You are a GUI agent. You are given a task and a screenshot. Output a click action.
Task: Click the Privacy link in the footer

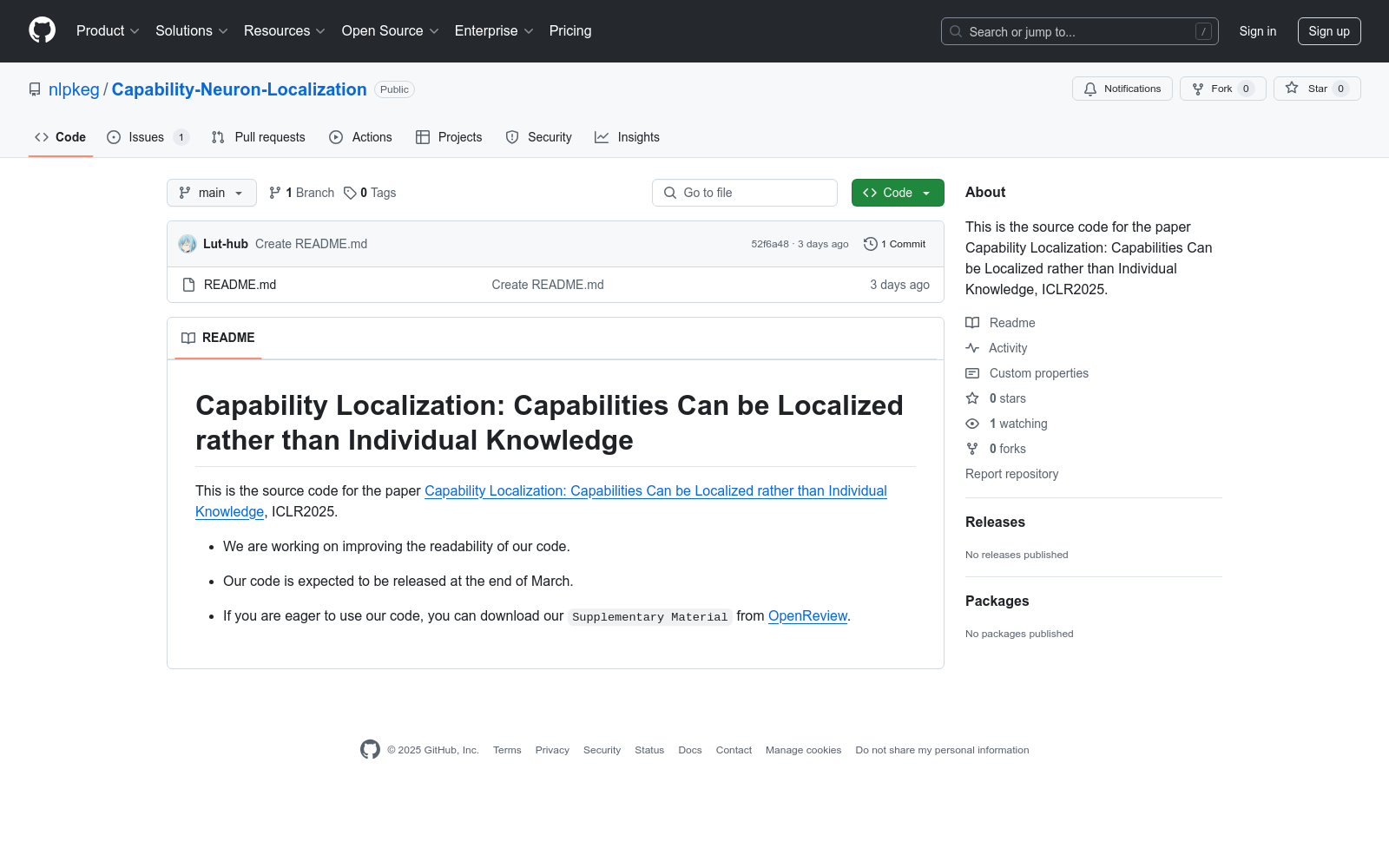coord(552,750)
